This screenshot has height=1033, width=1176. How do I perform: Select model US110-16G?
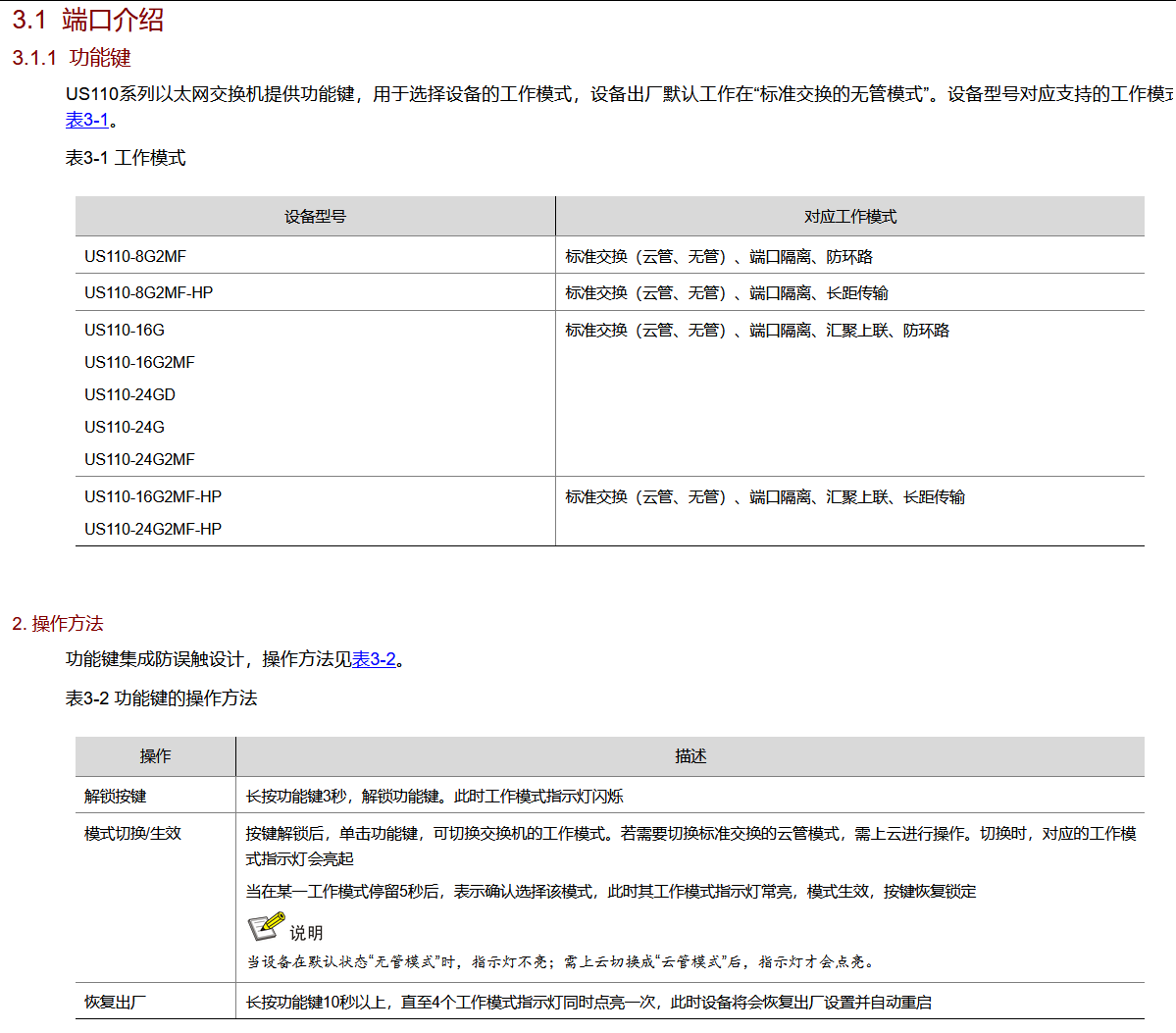(x=125, y=330)
